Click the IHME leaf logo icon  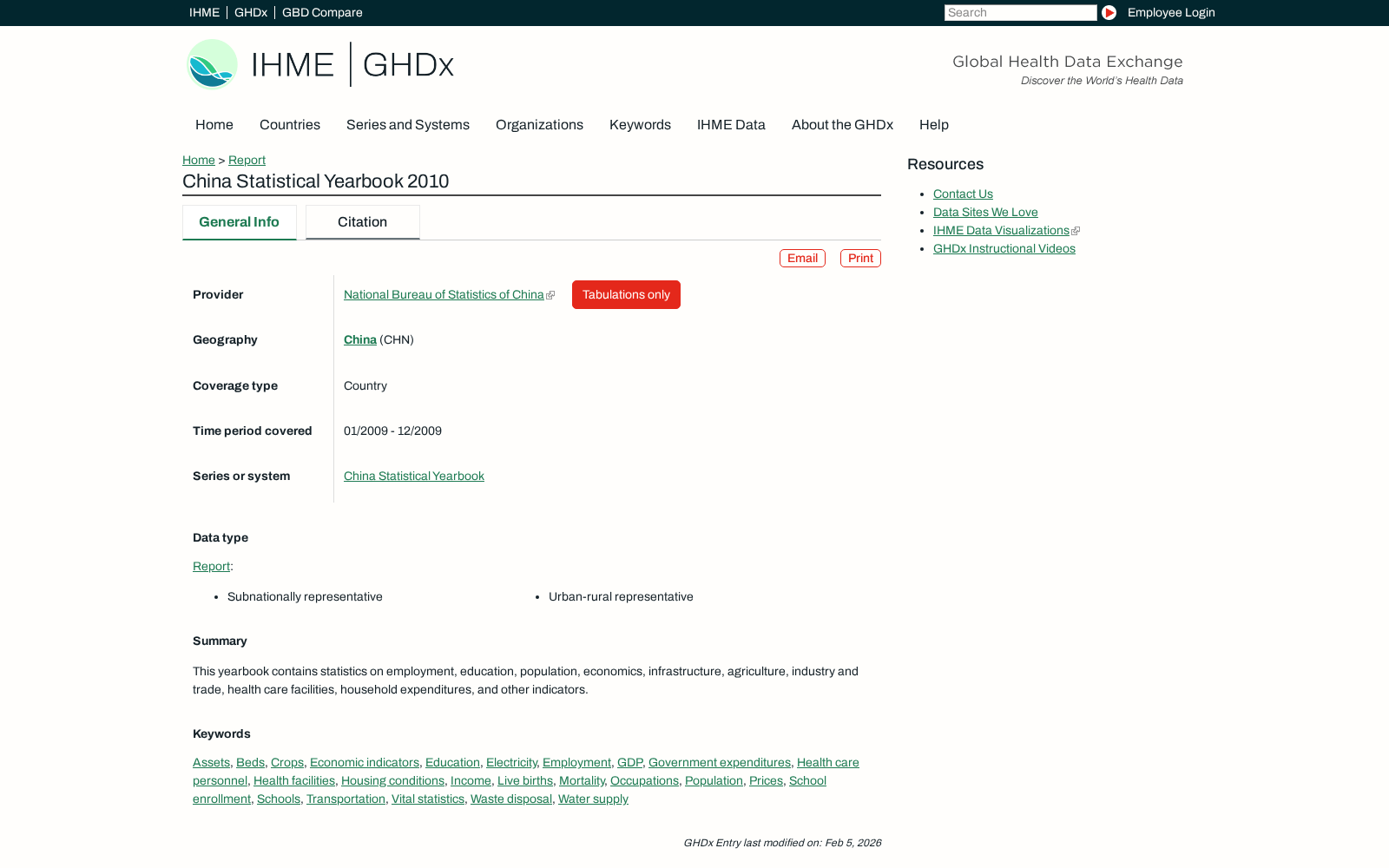[x=212, y=64]
